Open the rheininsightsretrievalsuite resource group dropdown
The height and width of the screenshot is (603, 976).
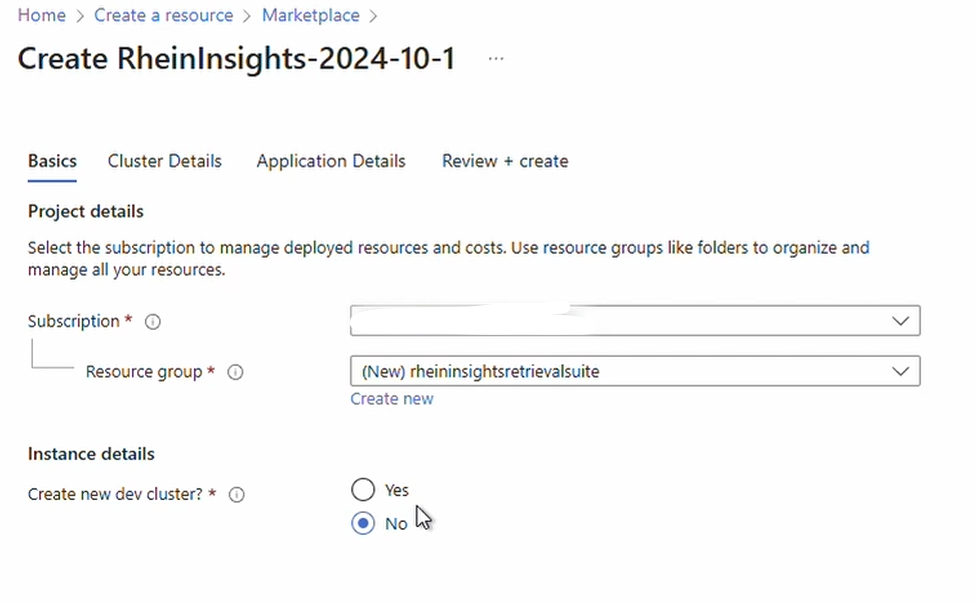[x=635, y=371]
